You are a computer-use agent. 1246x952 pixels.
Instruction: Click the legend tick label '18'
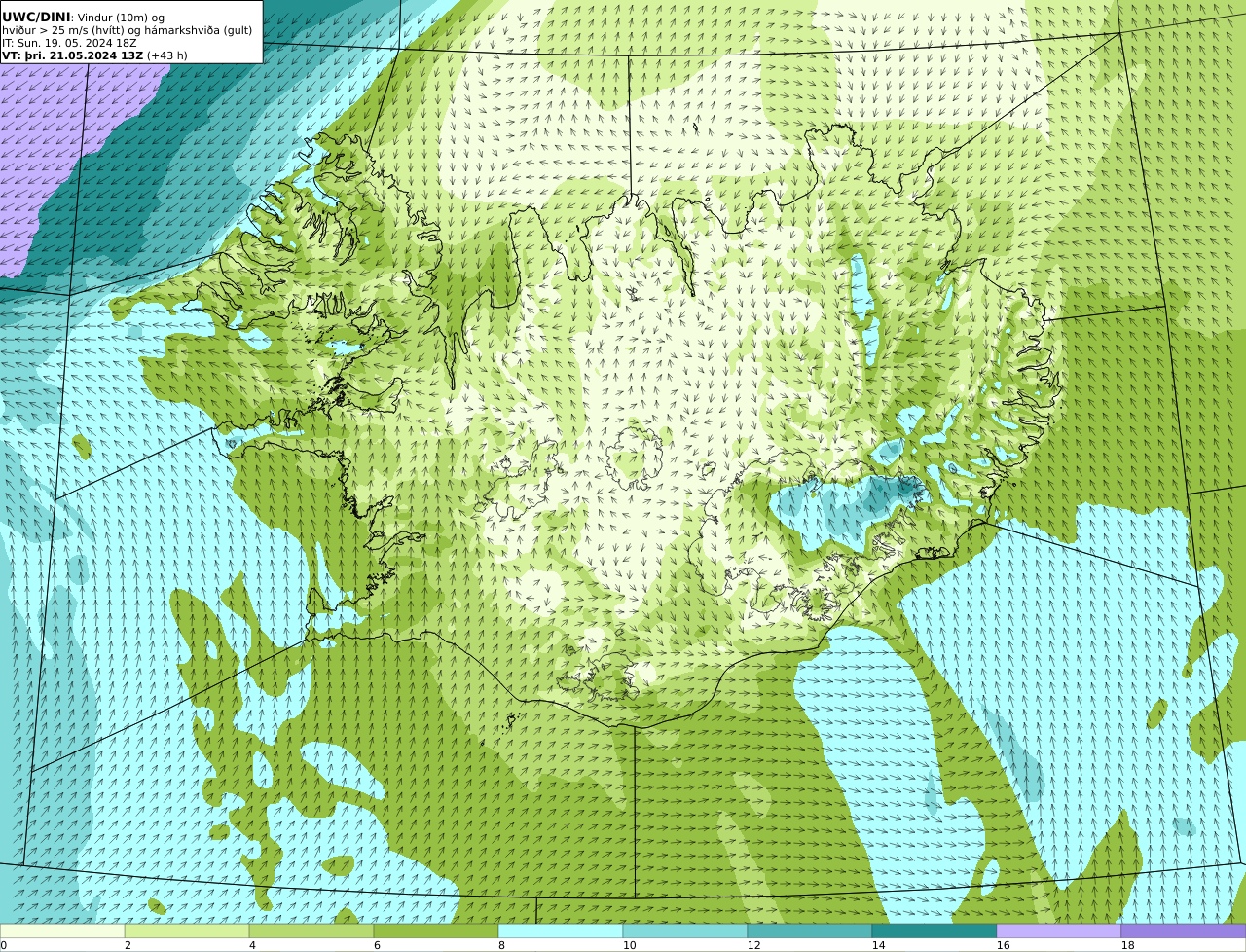(1128, 945)
